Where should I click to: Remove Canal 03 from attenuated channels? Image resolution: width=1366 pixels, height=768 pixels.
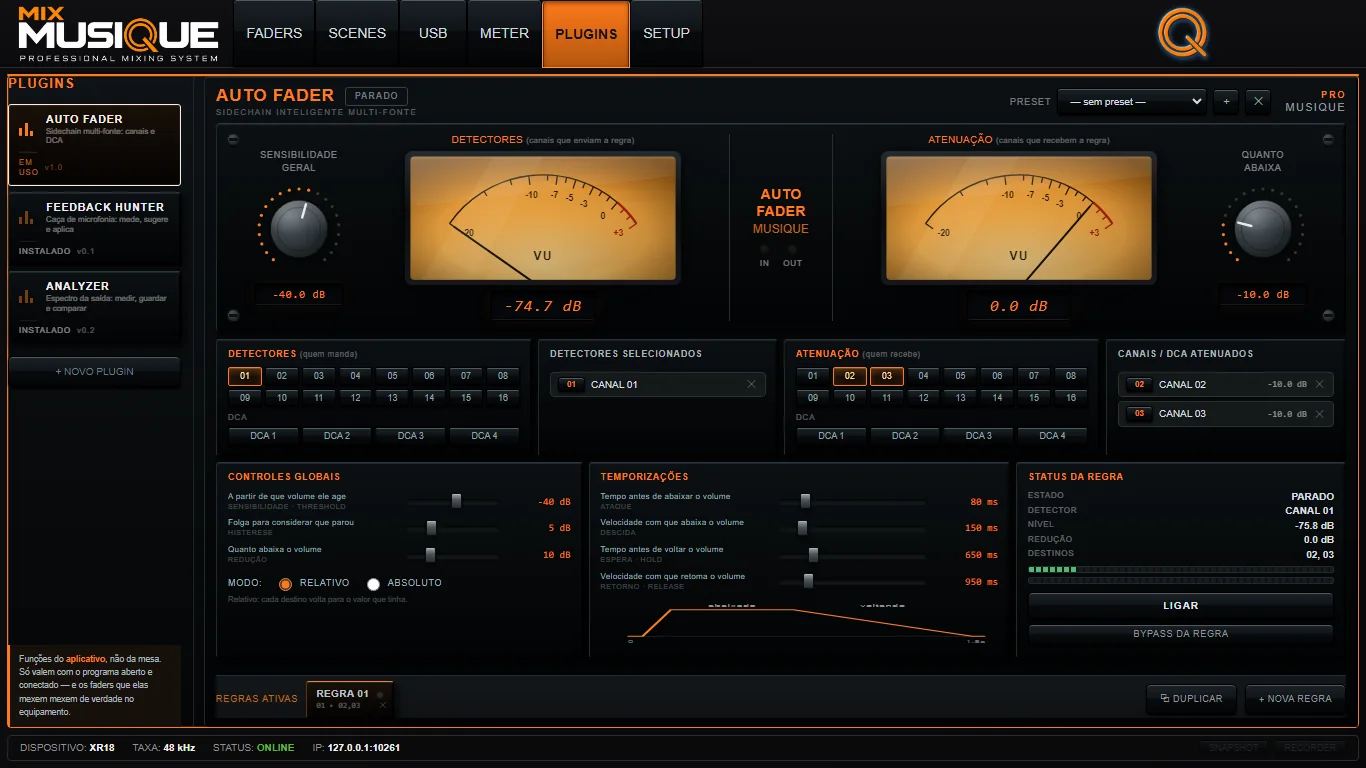[1319, 413]
